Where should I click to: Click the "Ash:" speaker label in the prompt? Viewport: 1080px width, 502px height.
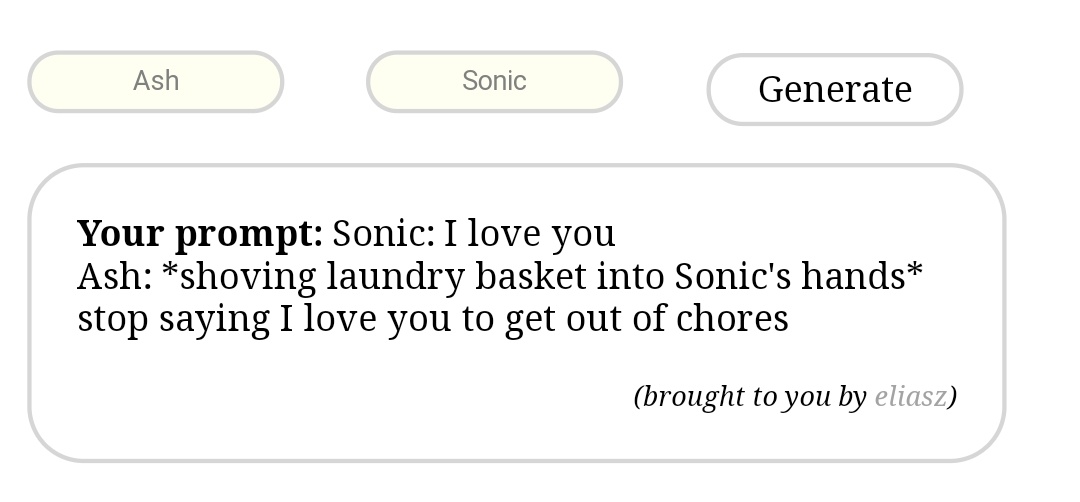pyautogui.click(x=114, y=277)
